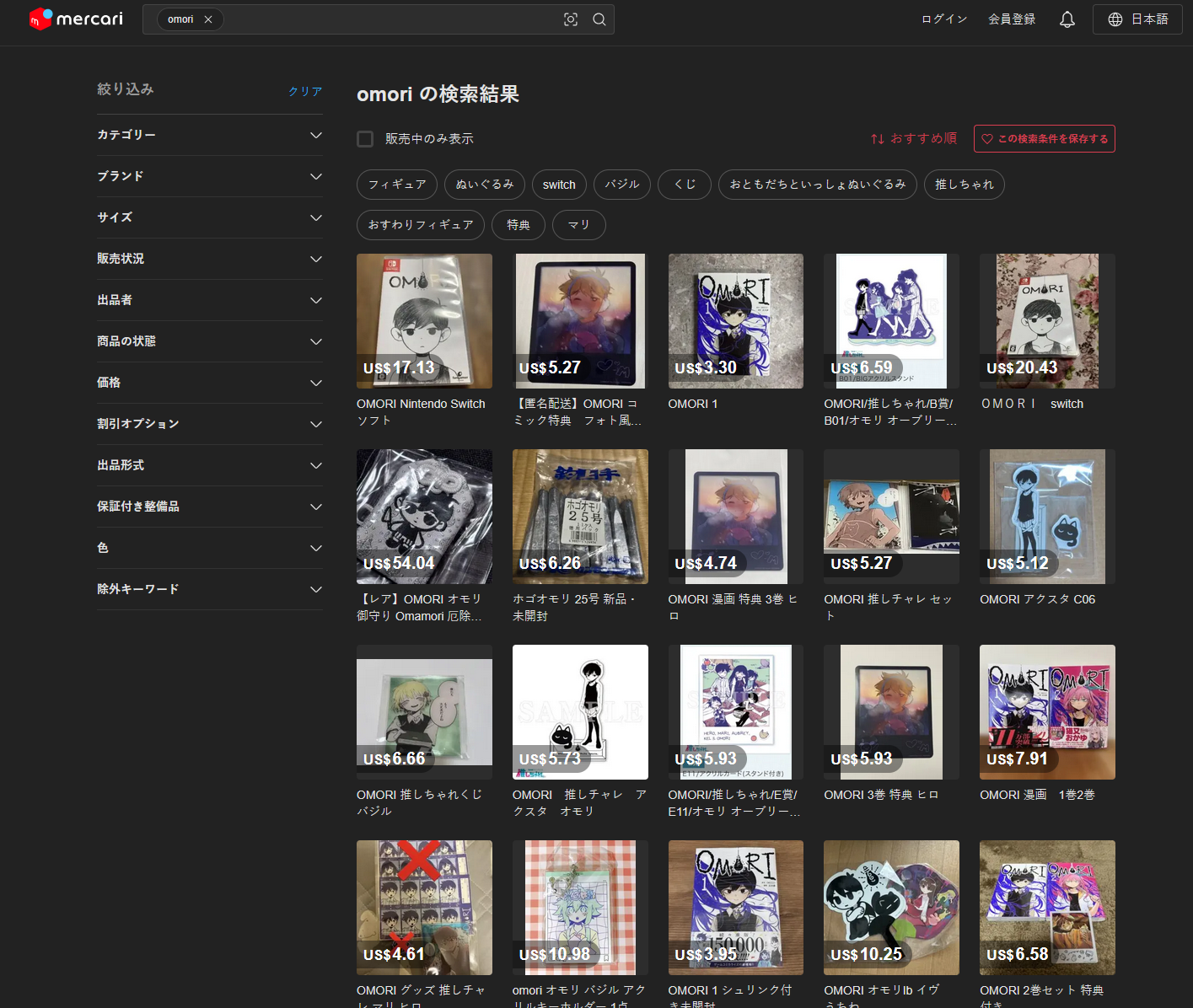The height and width of the screenshot is (1008, 1193).
Task: Expand the 除外キーワード filter
Action: [x=210, y=589]
